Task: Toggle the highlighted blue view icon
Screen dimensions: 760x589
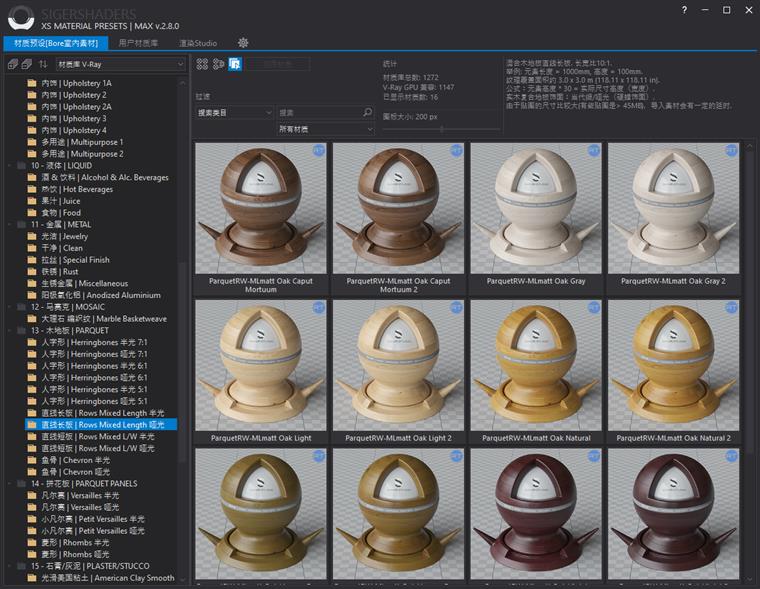Action: click(x=235, y=64)
